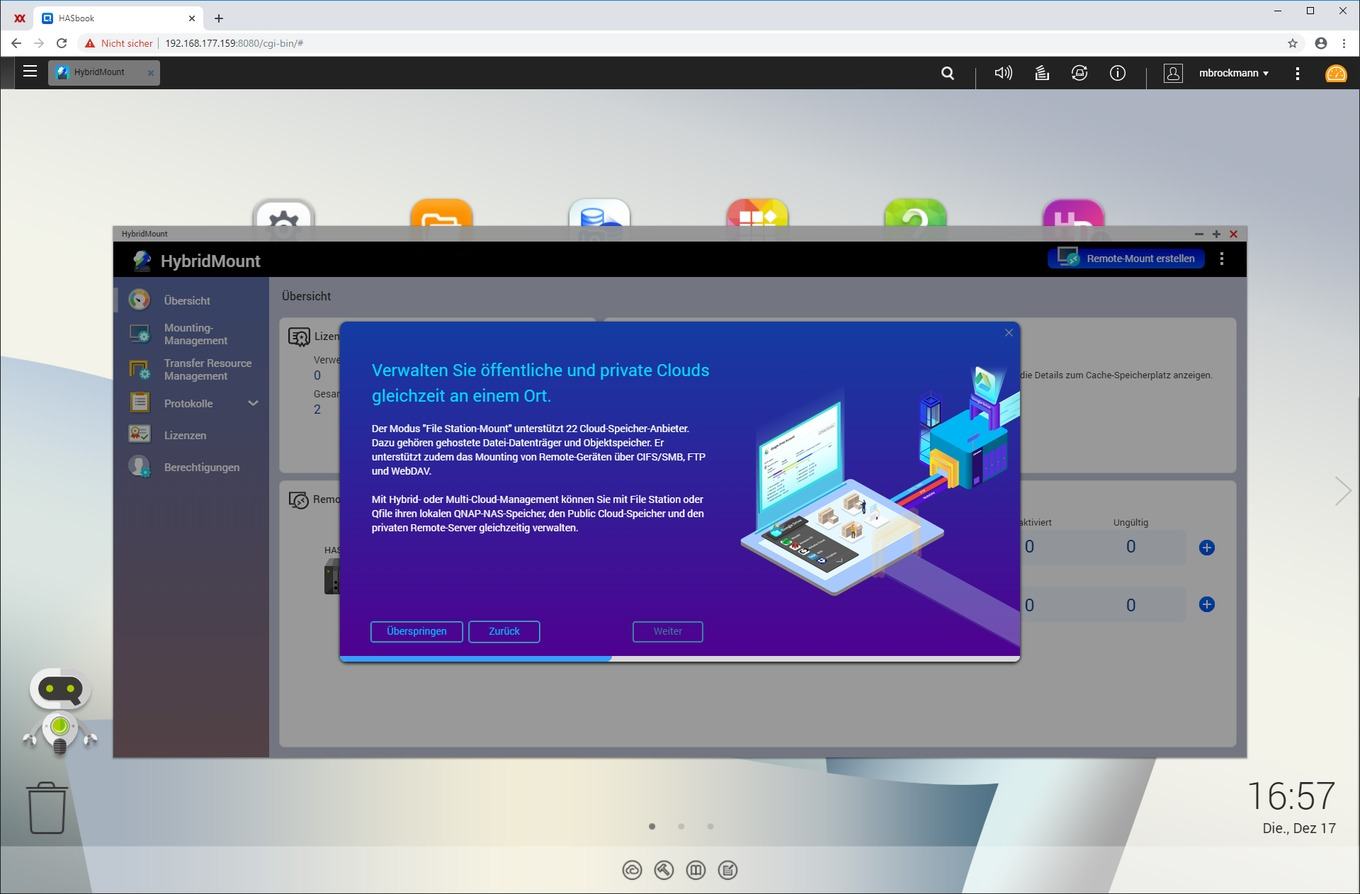Select Mounting-Management in sidebar
Image resolution: width=1360 pixels, height=894 pixels.
(x=191, y=334)
